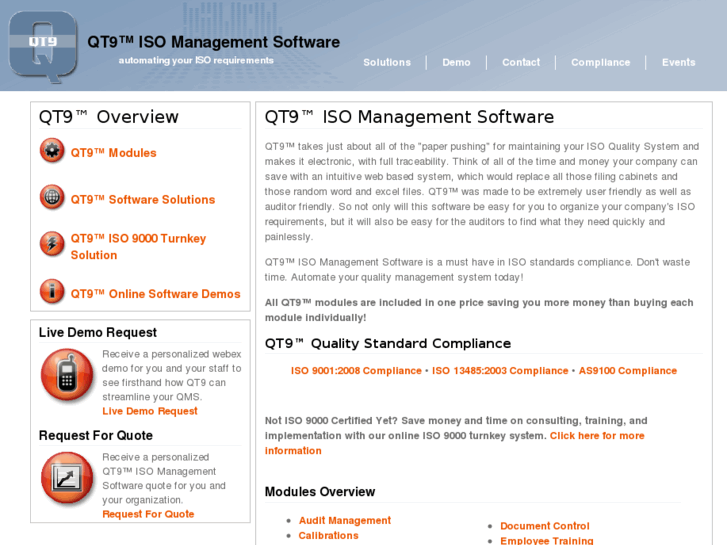Click the red phone icon for Live Demo
Screen dimensions: 727x545
click(67, 375)
